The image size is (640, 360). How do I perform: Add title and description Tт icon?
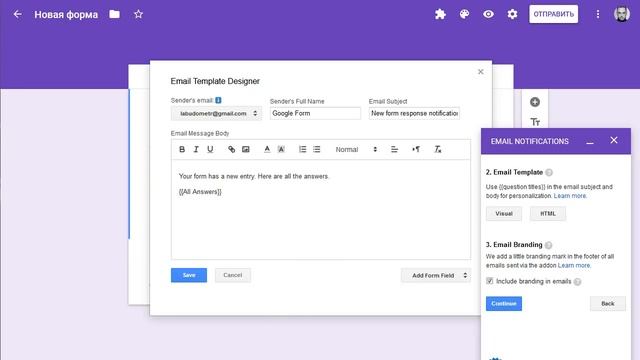click(535, 122)
